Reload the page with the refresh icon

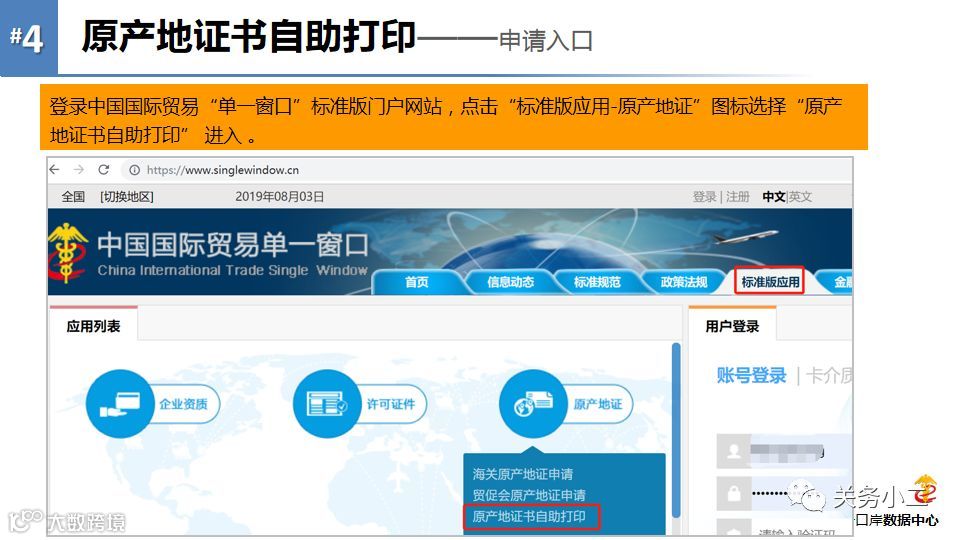coord(103,170)
